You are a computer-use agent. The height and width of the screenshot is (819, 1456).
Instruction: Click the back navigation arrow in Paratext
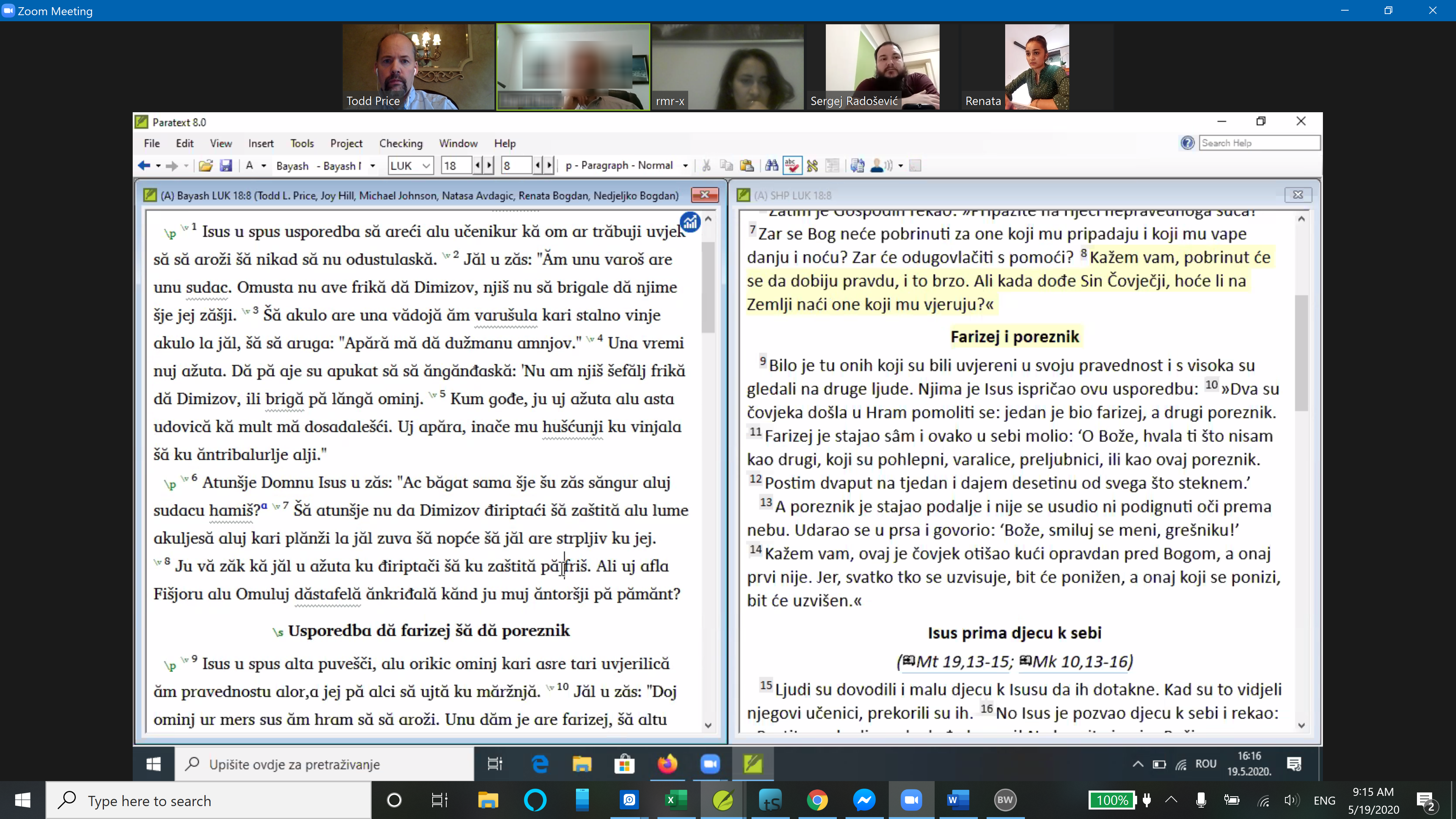[144, 166]
